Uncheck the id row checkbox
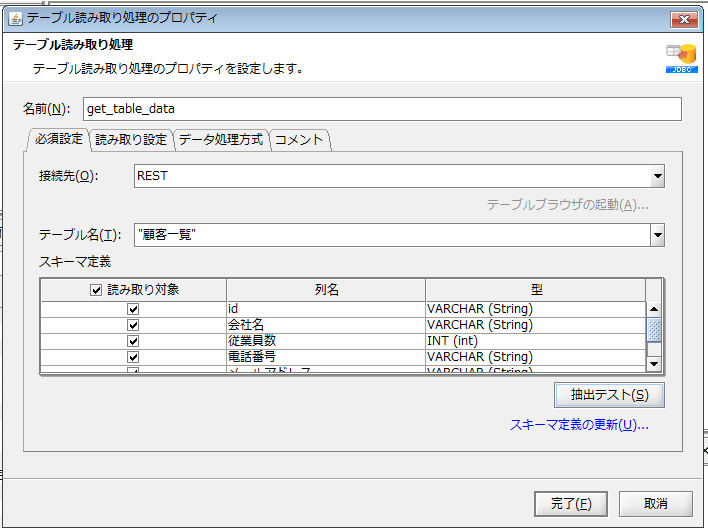Screen dimensions: 708x528 133,309
